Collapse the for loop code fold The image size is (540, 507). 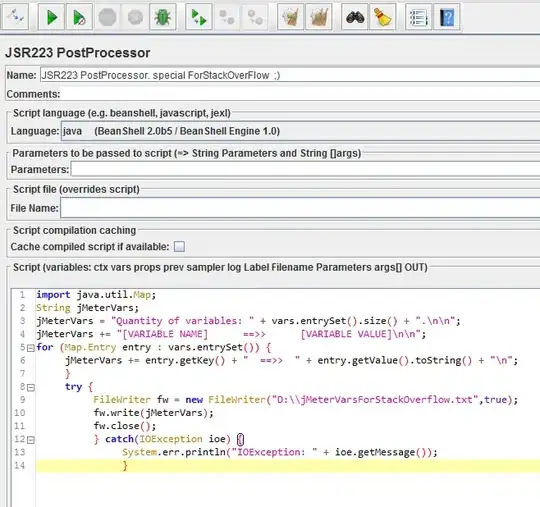(x=31, y=348)
